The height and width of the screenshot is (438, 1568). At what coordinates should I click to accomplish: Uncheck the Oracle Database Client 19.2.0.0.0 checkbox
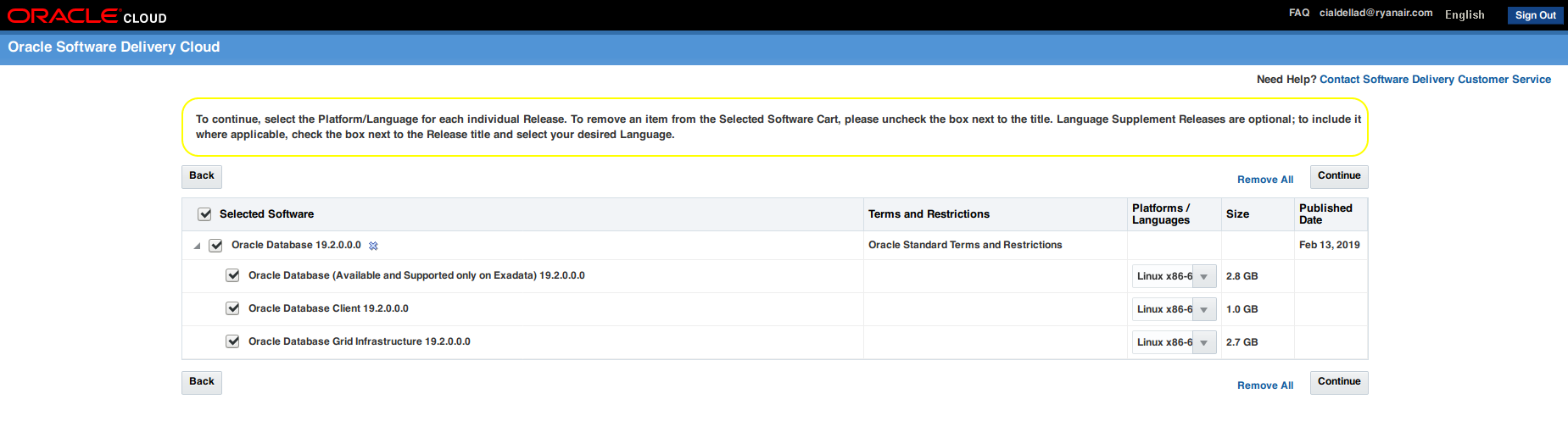pos(232,308)
